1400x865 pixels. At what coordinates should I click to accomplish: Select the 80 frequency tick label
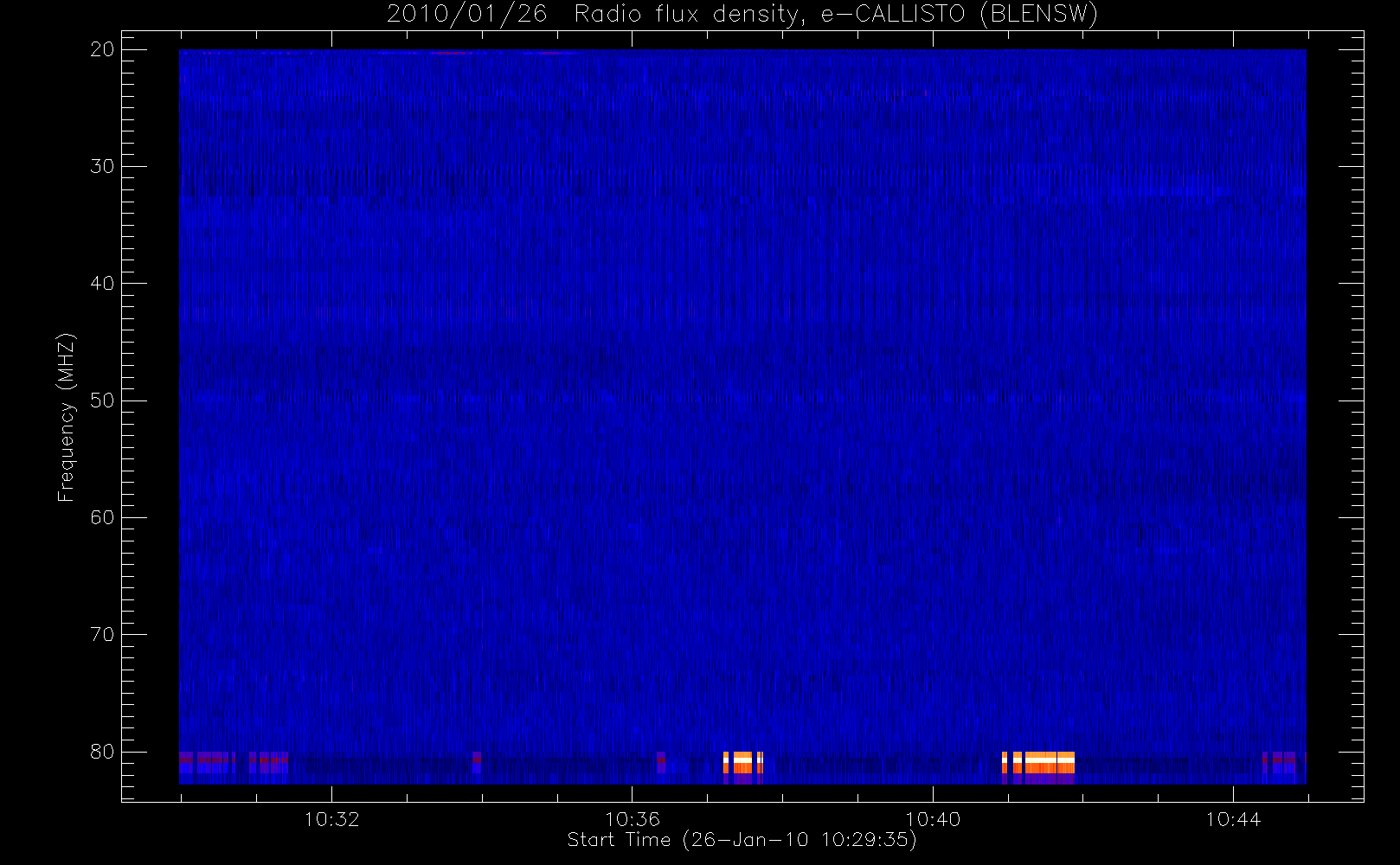102,752
